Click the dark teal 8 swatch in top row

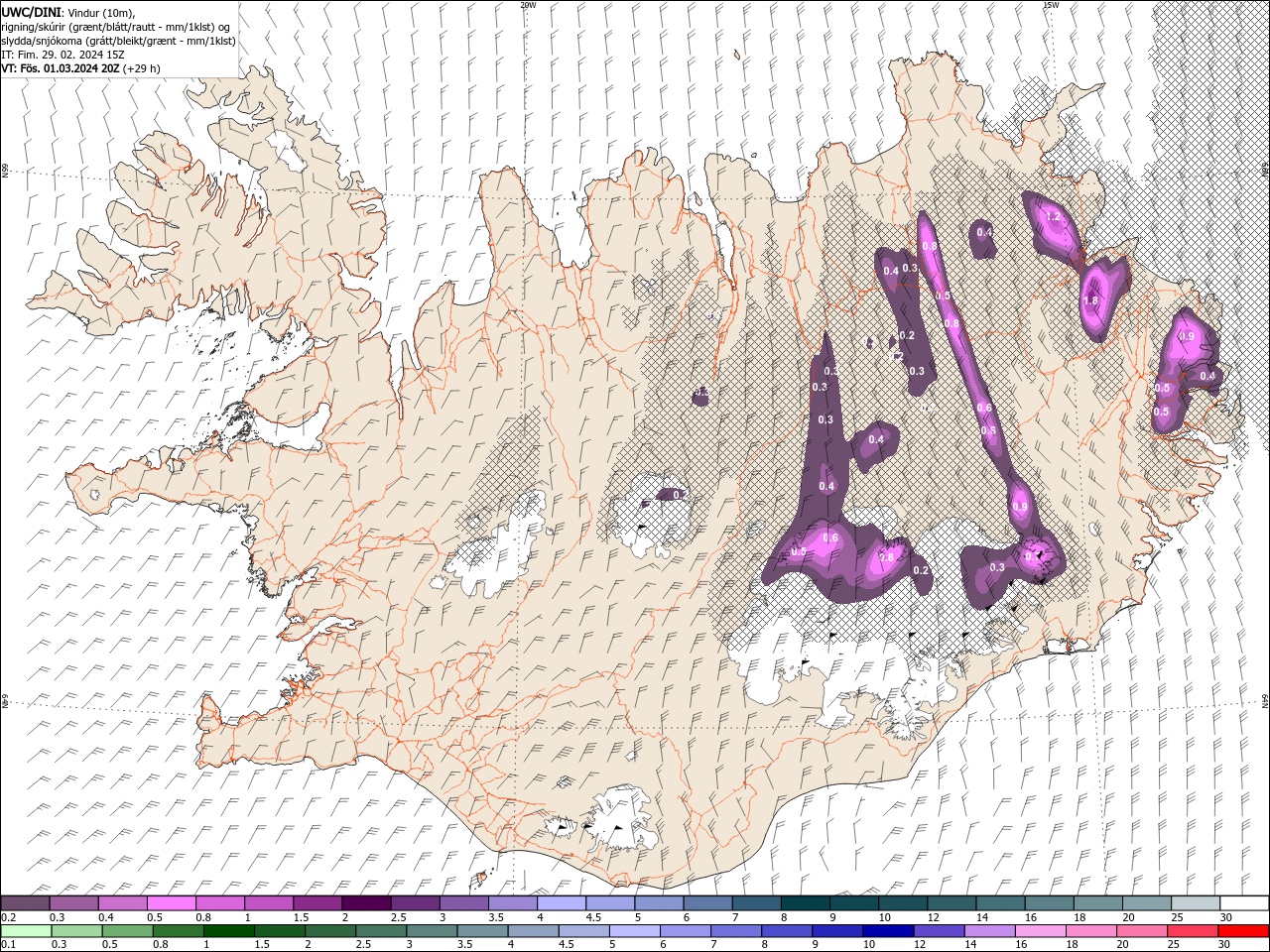805,903
